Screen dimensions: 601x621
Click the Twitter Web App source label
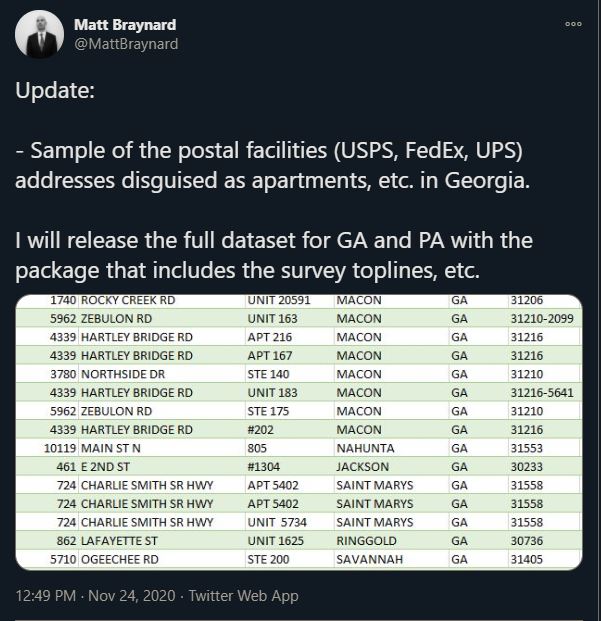pos(243,596)
